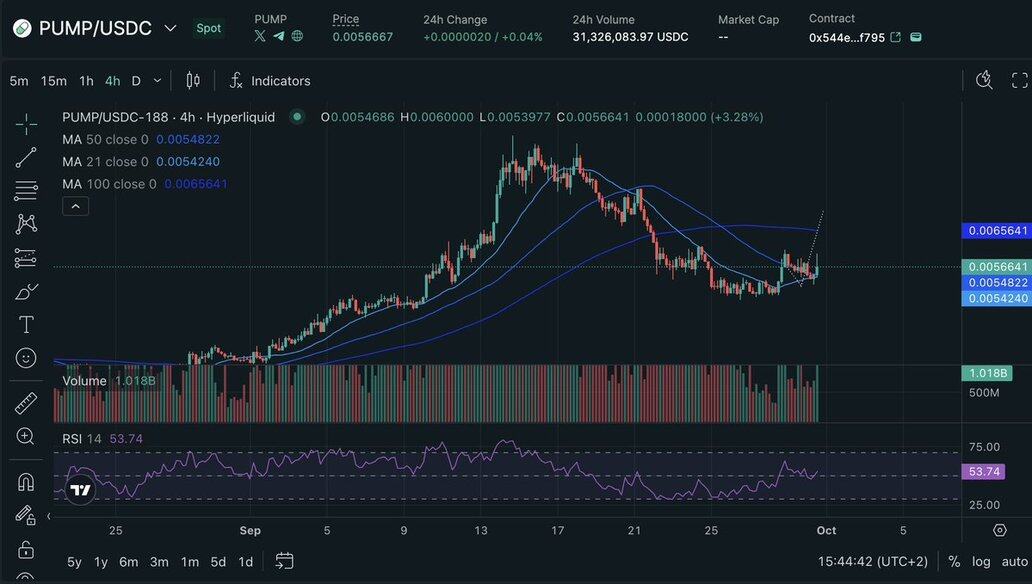Select the 4h timeframe
The image size is (1032, 584).
(x=113, y=81)
